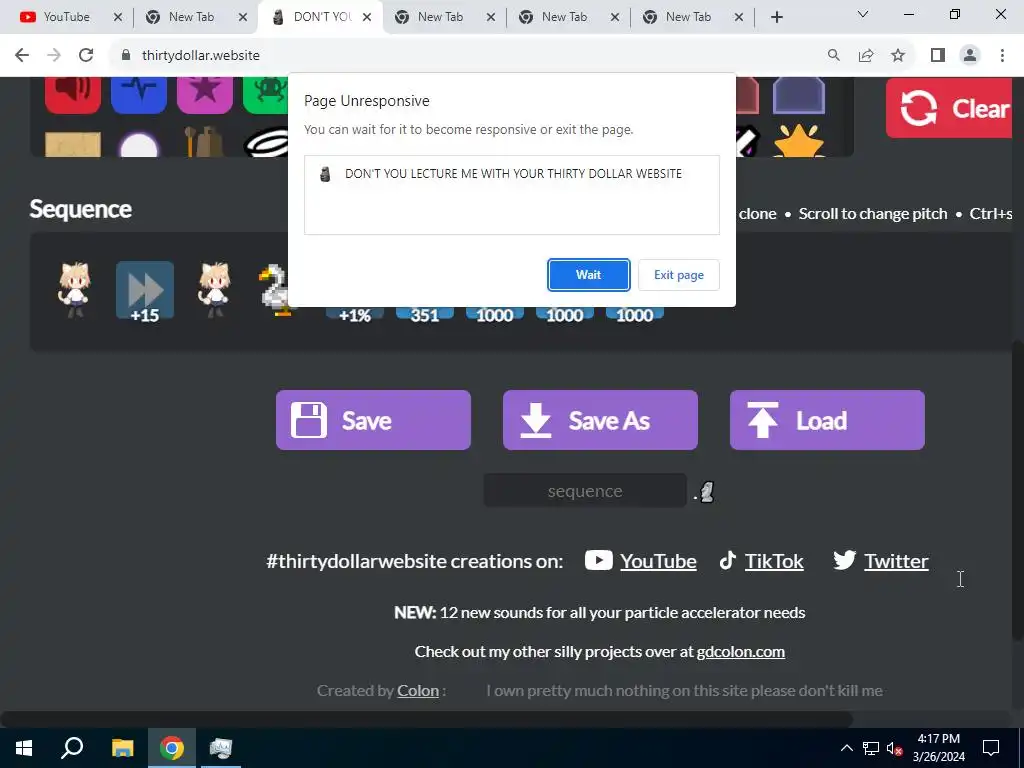Click the muted volume tray icon
This screenshot has height=768, width=1024.
point(895,748)
